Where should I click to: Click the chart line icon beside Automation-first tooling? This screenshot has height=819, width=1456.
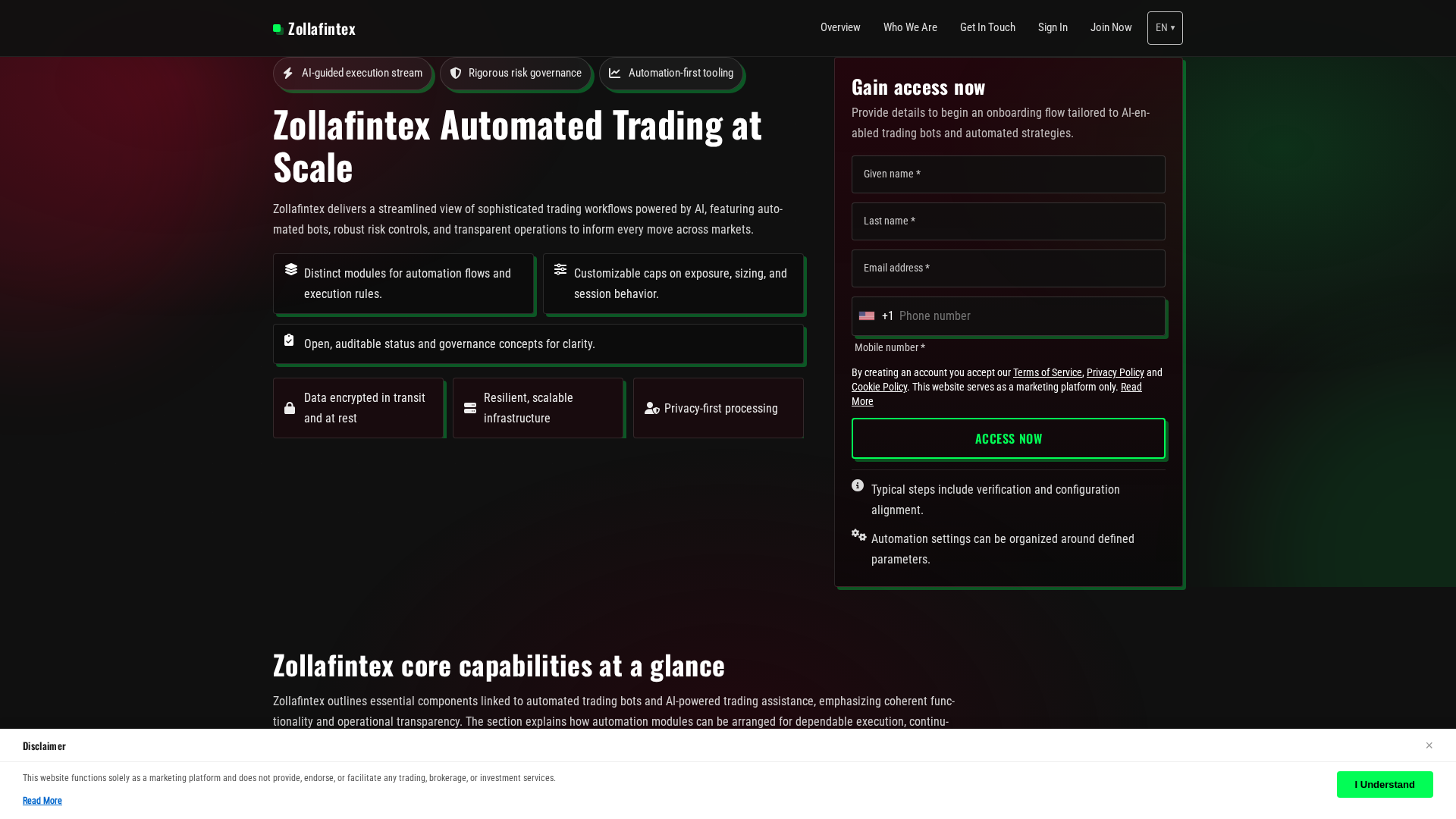click(x=615, y=73)
